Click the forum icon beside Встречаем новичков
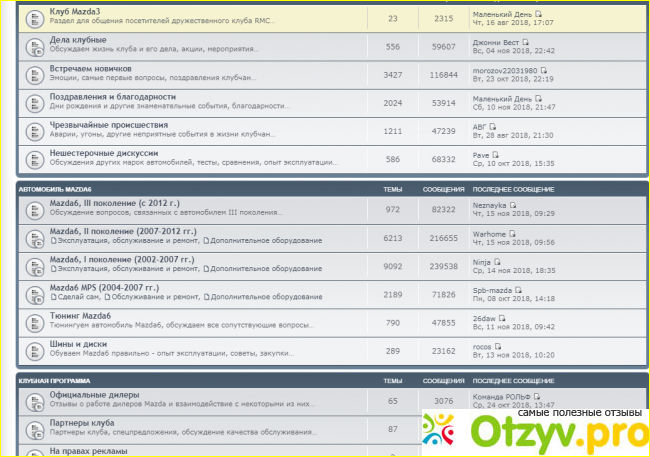The image size is (650, 457). pyautogui.click(x=33, y=74)
